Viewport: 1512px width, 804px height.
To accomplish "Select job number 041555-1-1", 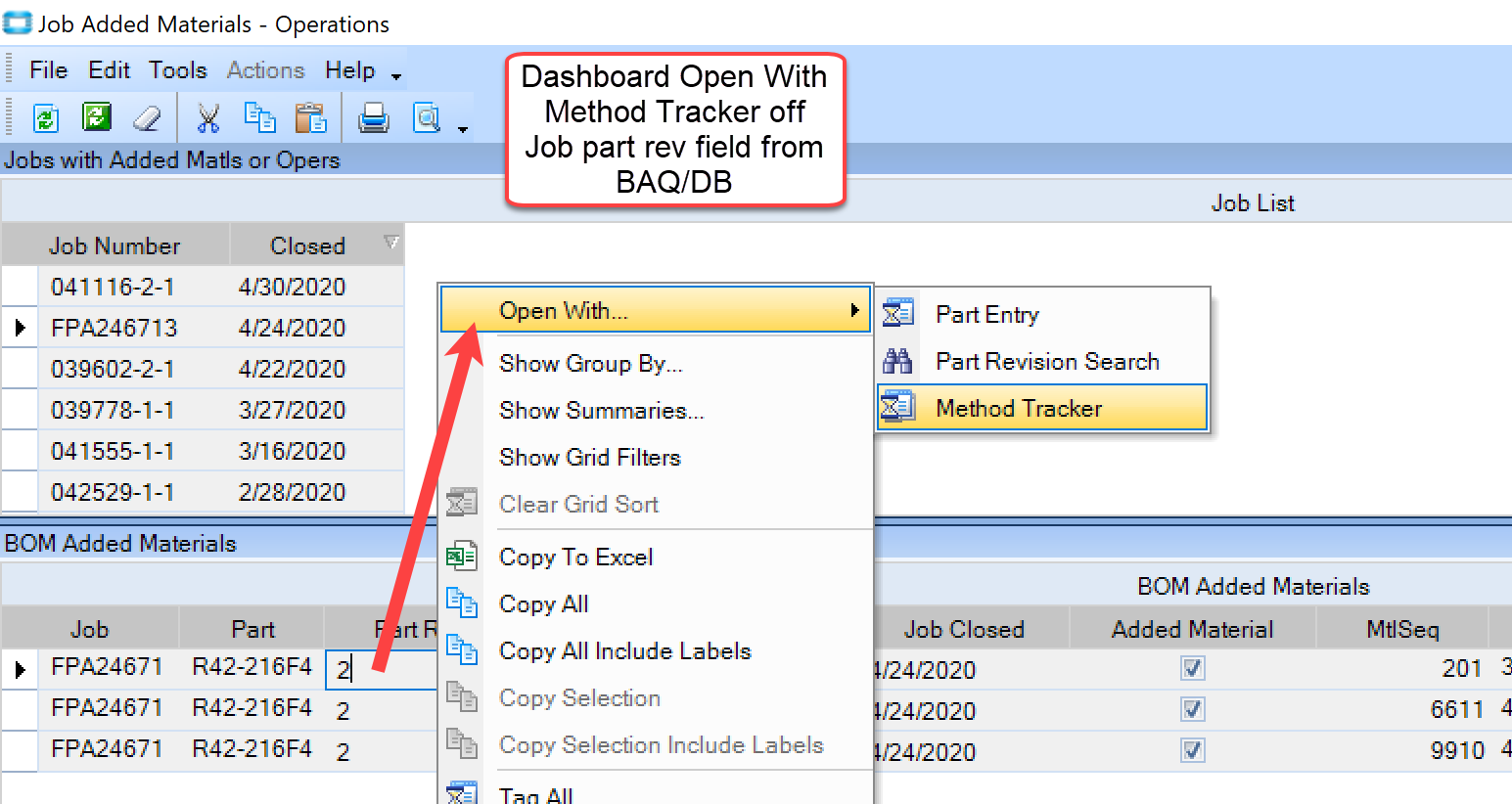I will coord(113,451).
